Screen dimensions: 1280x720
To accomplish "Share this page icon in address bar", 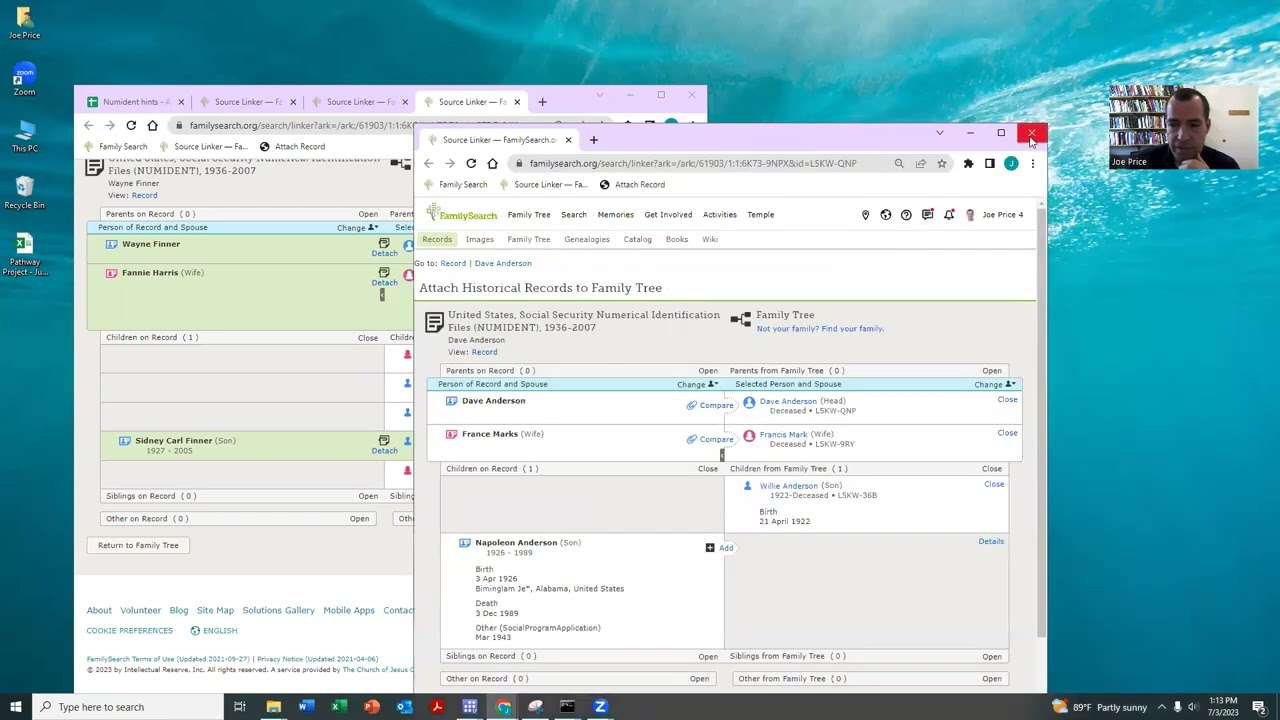I will click(x=920, y=164).
